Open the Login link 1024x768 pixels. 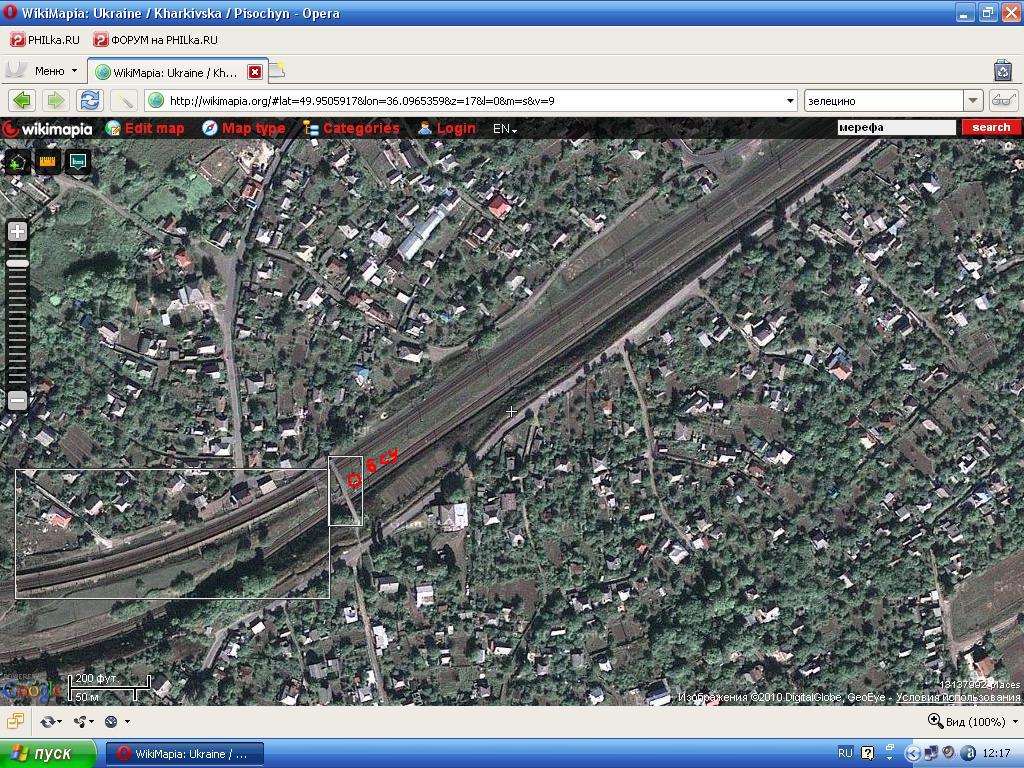pos(446,128)
